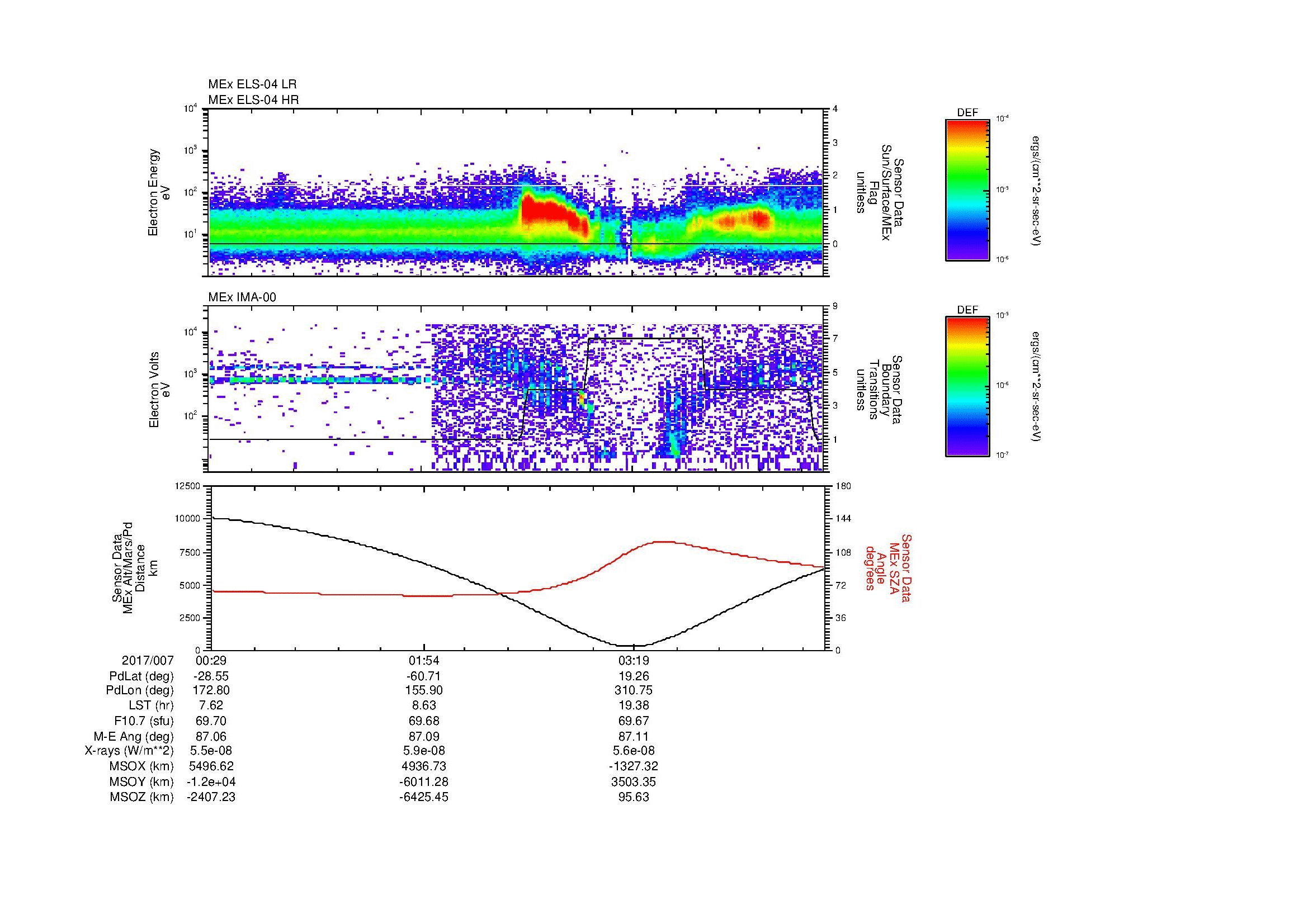Image resolution: width=1308 pixels, height=924 pixels.
Task: Click the 2017/007 date label
Action: click(x=147, y=660)
